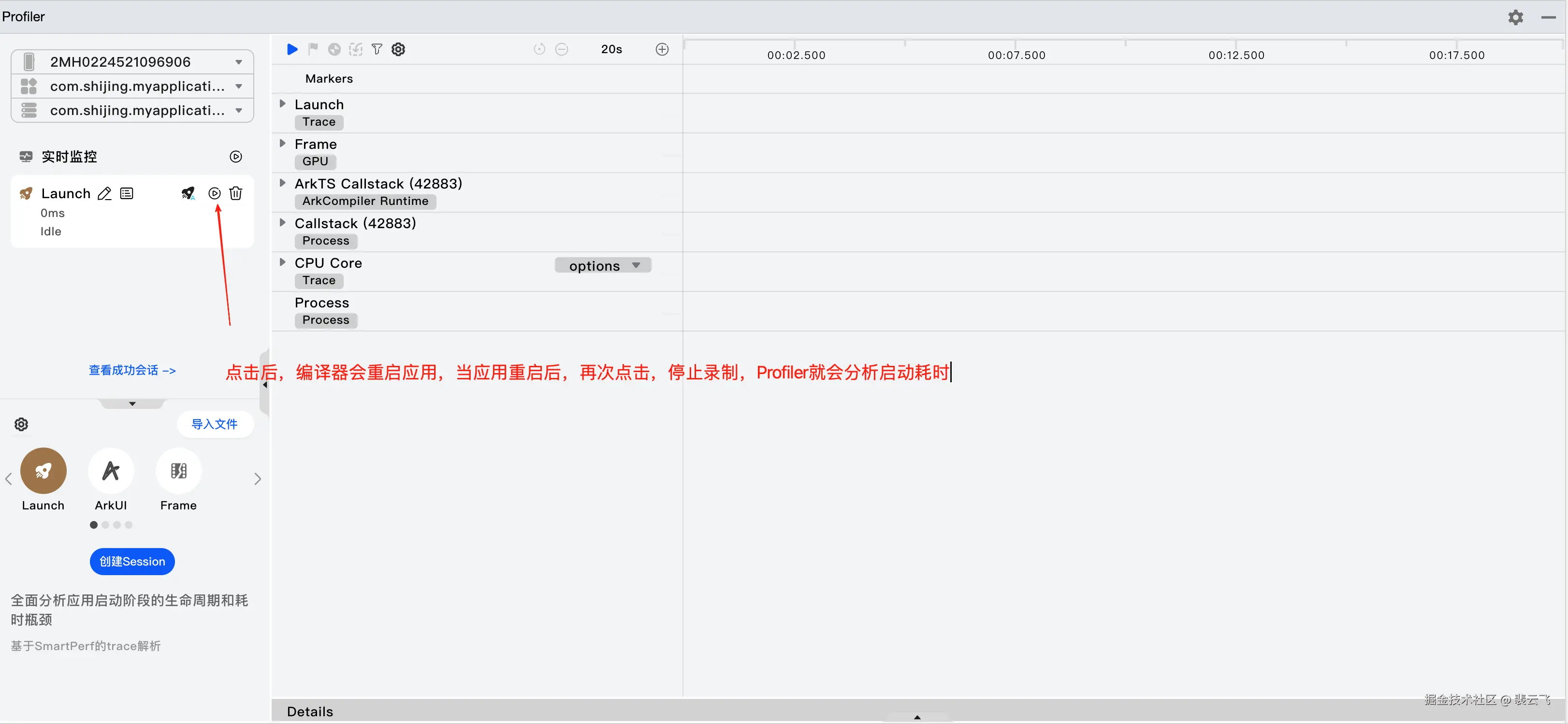Open the CPU Core options dropdown
1568x724 pixels.
[603, 266]
